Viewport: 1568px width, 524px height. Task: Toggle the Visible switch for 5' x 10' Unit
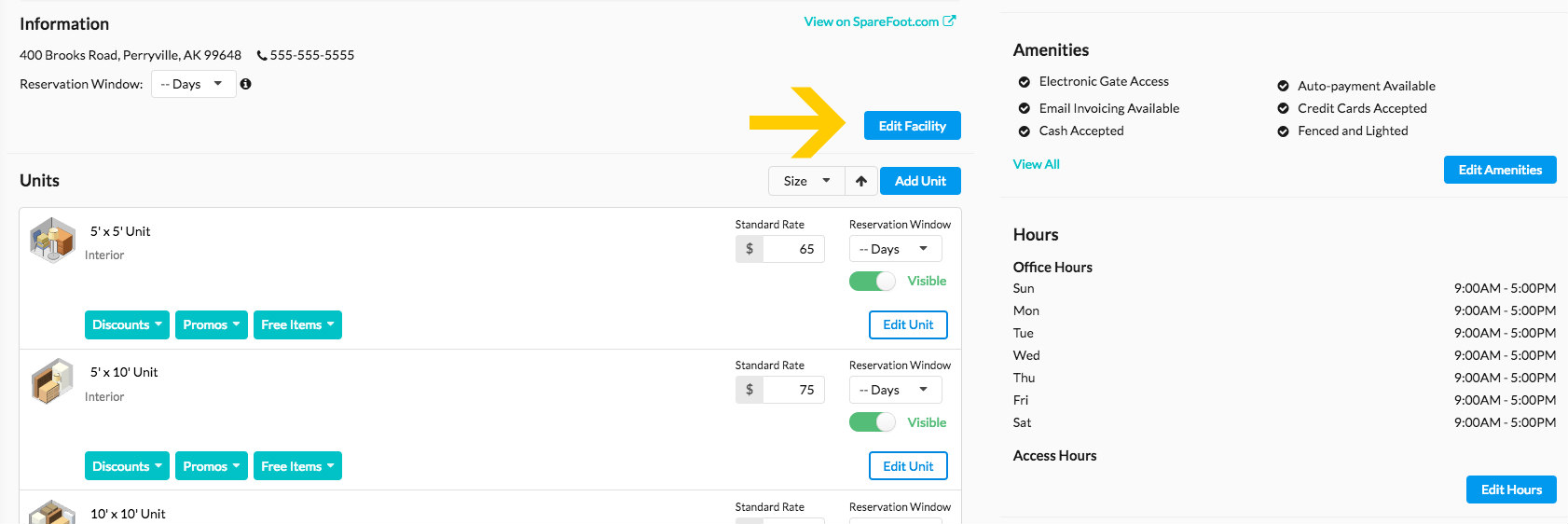pos(873,422)
